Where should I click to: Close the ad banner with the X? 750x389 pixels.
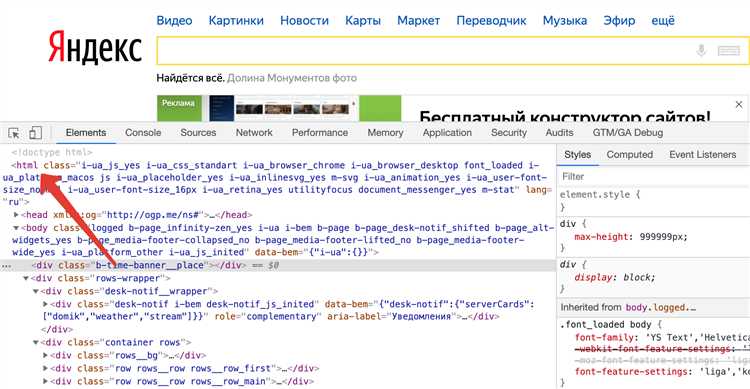[739, 104]
